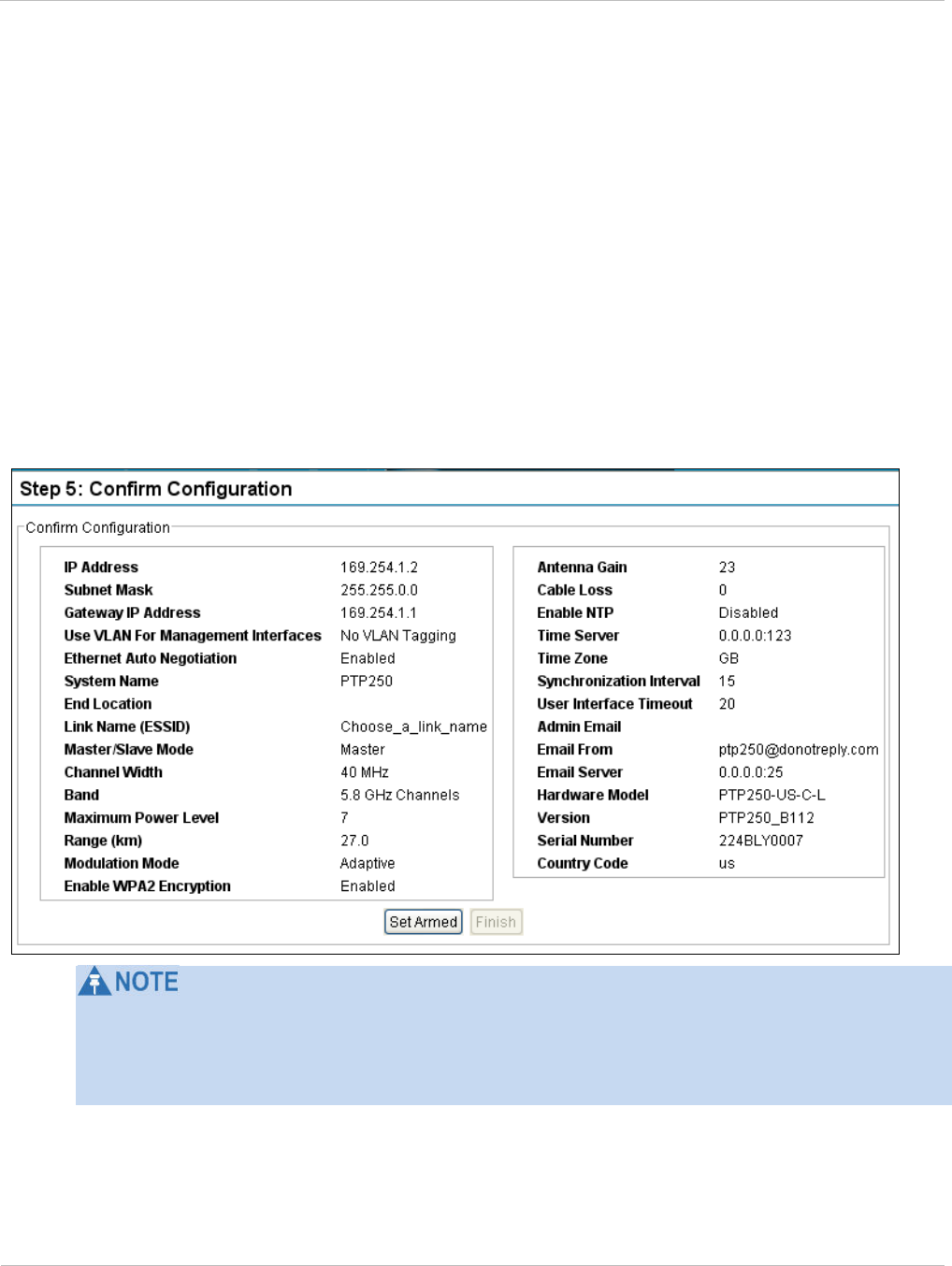Click the Confirm Configuration group label
This screenshot has height=1266, width=952.
click(98, 527)
